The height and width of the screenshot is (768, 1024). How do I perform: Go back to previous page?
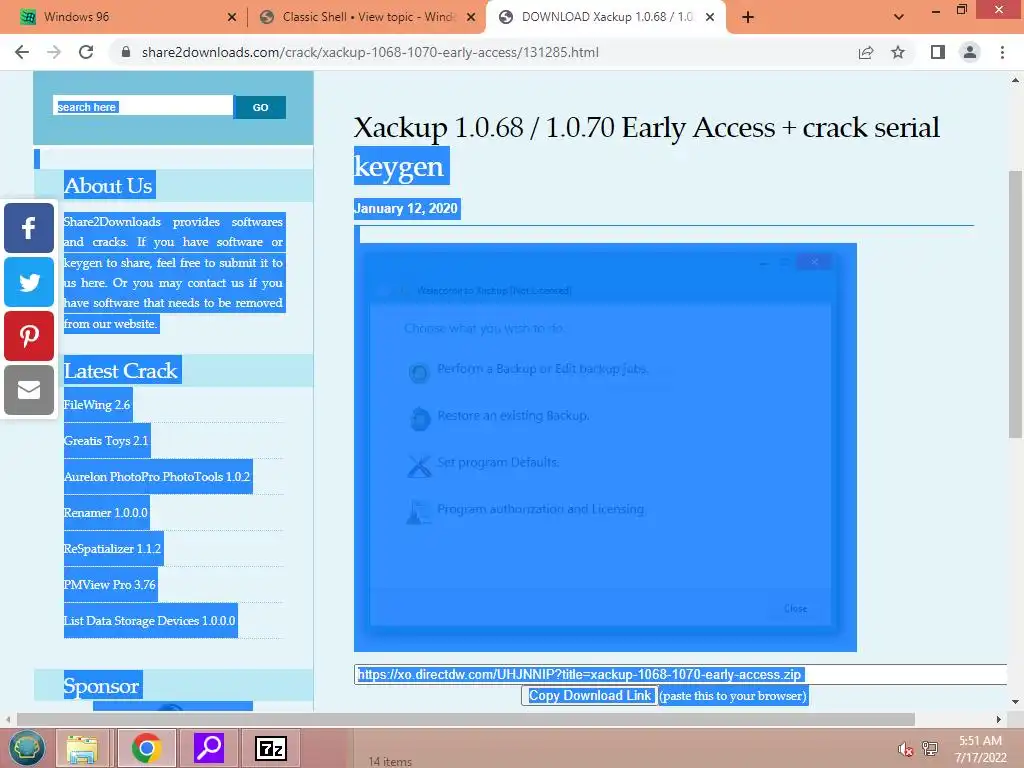point(22,52)
